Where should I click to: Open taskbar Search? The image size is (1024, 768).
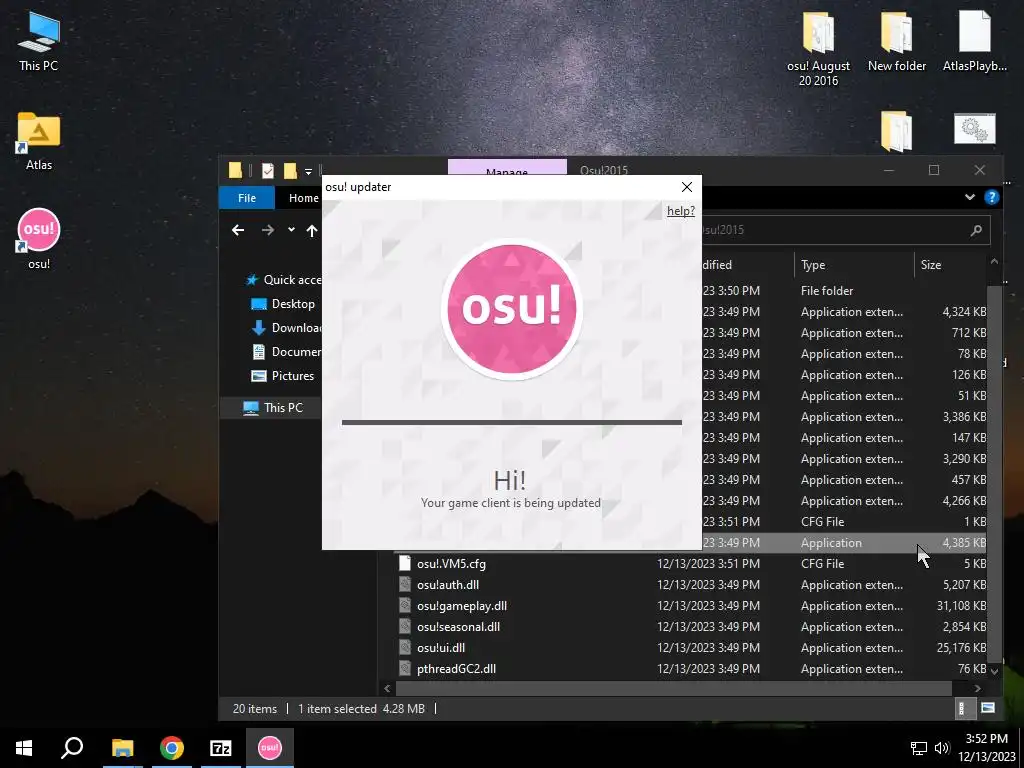72,748
